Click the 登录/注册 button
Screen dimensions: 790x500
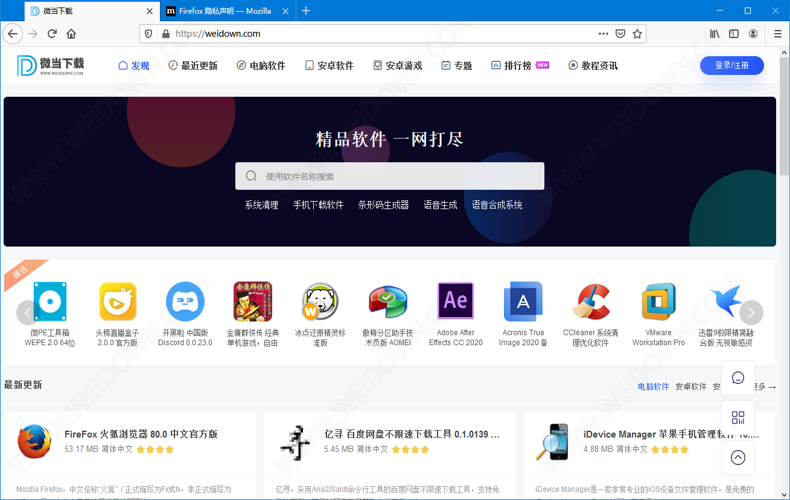[x=731, y=66]
